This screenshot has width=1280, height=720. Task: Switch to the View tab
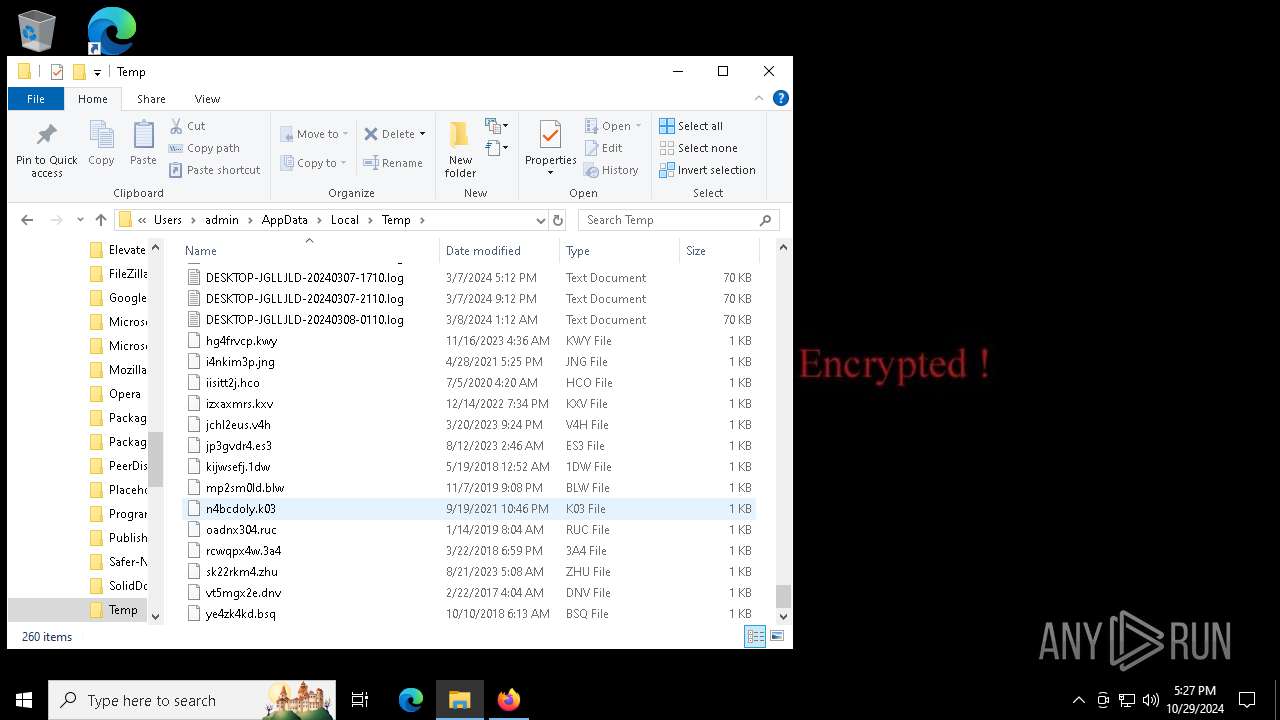click(x=207, y=99)
